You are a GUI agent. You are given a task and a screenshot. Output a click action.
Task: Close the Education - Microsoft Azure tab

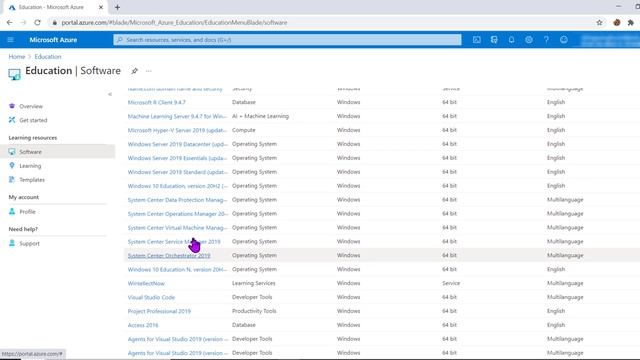[101, 7]
